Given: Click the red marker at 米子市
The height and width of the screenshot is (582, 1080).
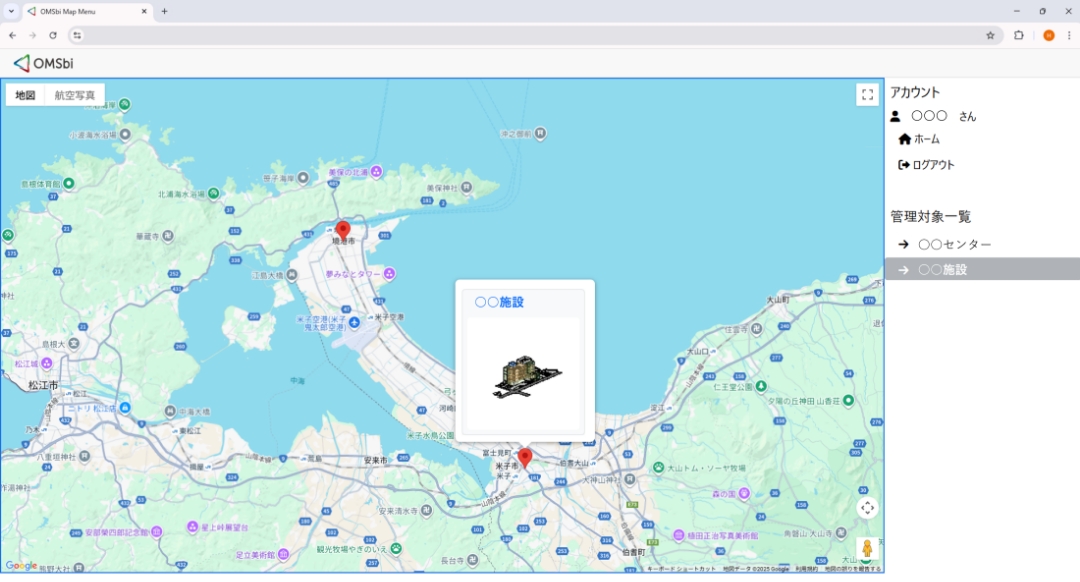Looking at the screenshot, I should click(x=525, y=458).
